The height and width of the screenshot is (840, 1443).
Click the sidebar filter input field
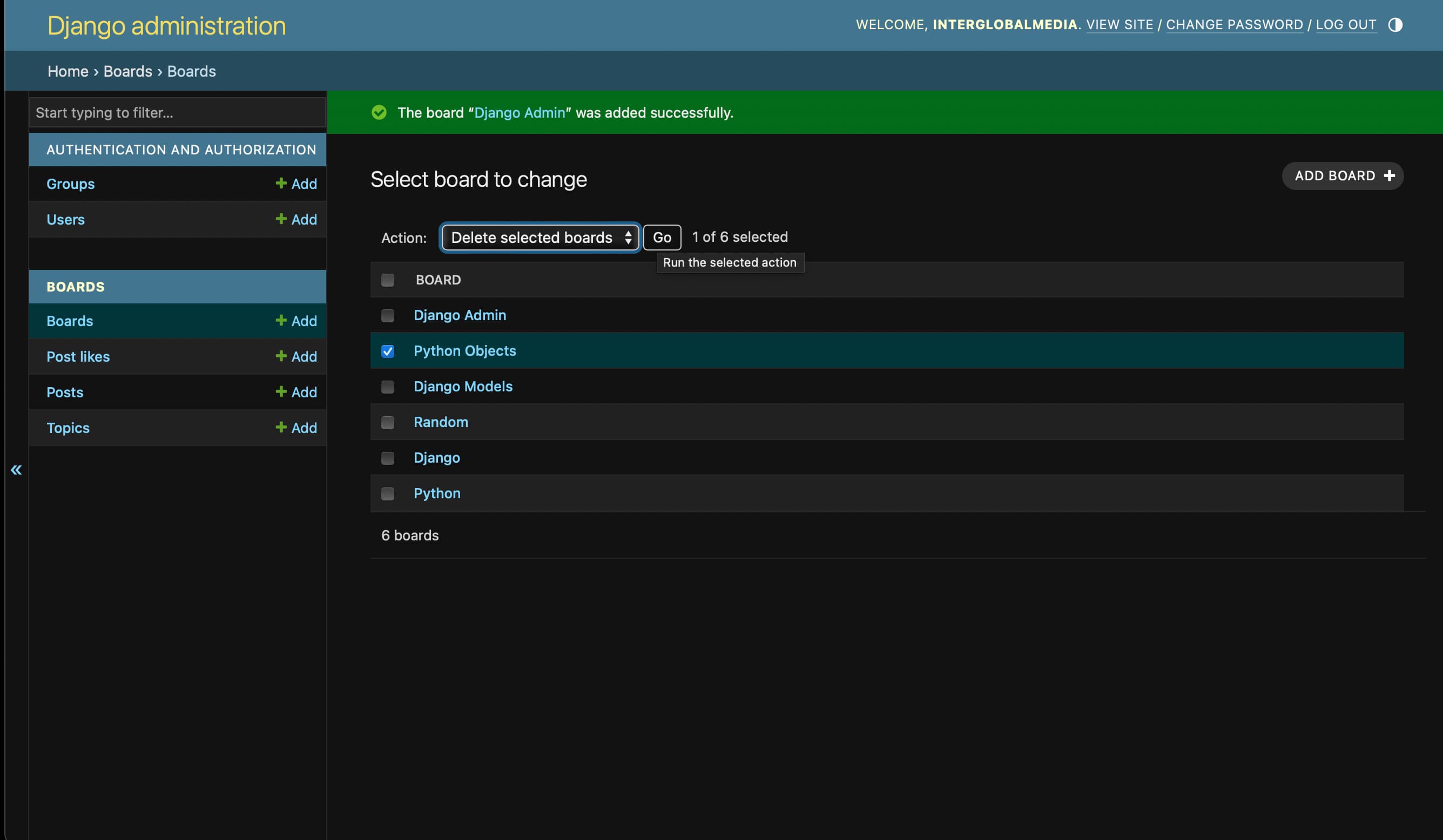(x=178, y=112)
